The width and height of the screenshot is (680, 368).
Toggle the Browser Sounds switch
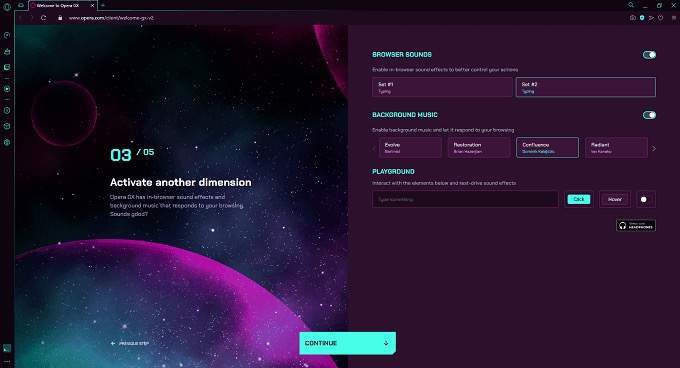(649, 55)
